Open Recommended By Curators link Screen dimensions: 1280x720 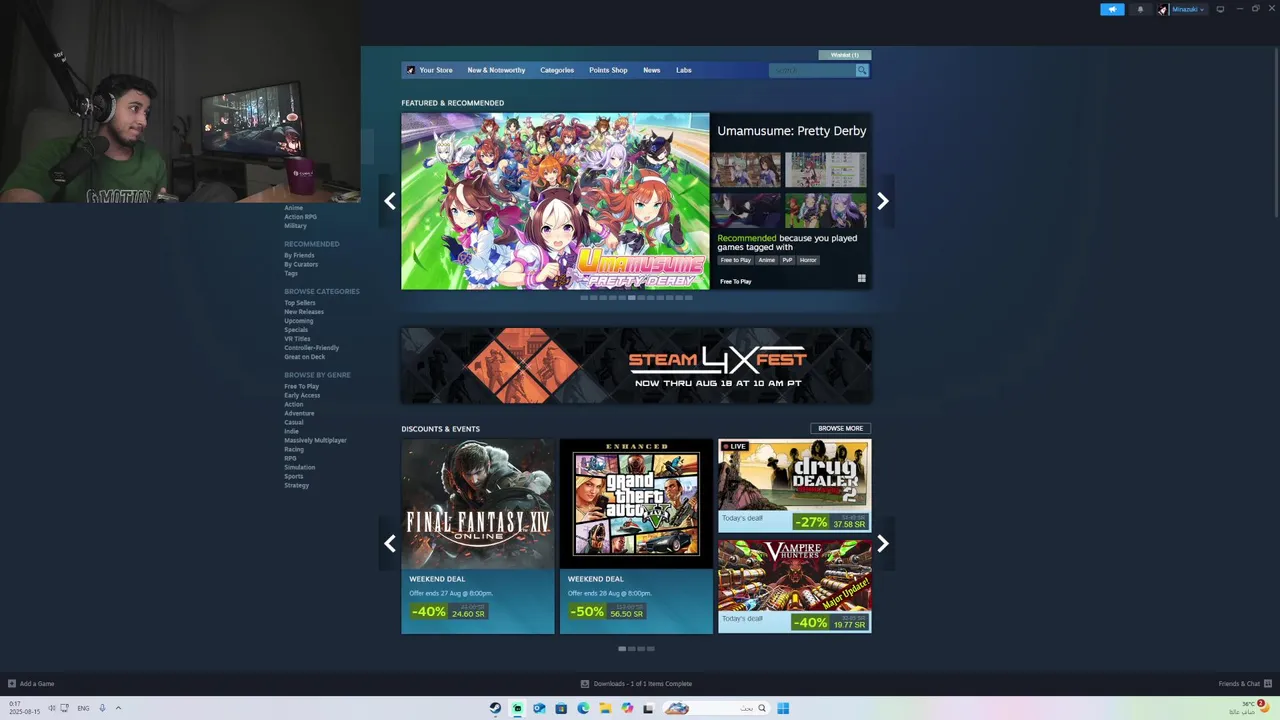[x=301, y=264]
